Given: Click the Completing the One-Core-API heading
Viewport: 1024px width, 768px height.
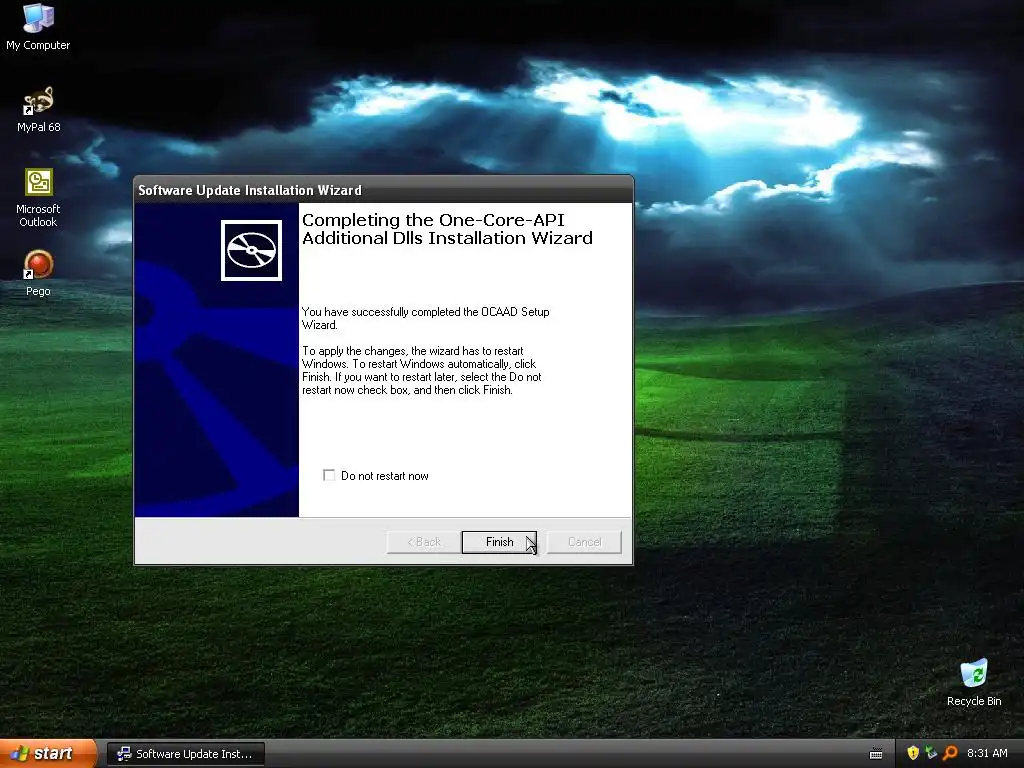Looking at the screenshot, I should (447, 229).
